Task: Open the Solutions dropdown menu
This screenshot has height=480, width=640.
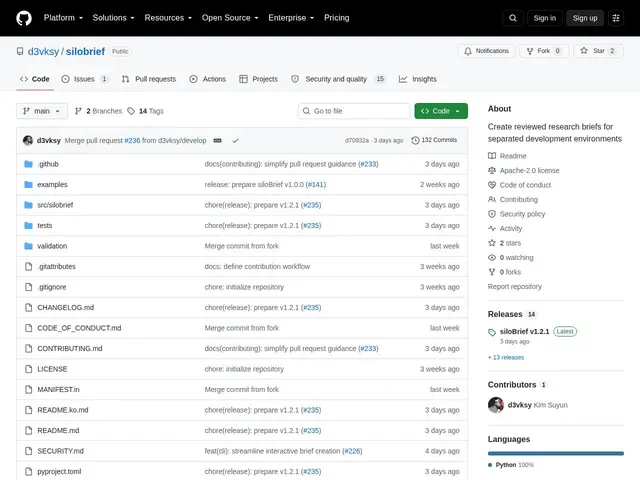Action: (113, 18)
